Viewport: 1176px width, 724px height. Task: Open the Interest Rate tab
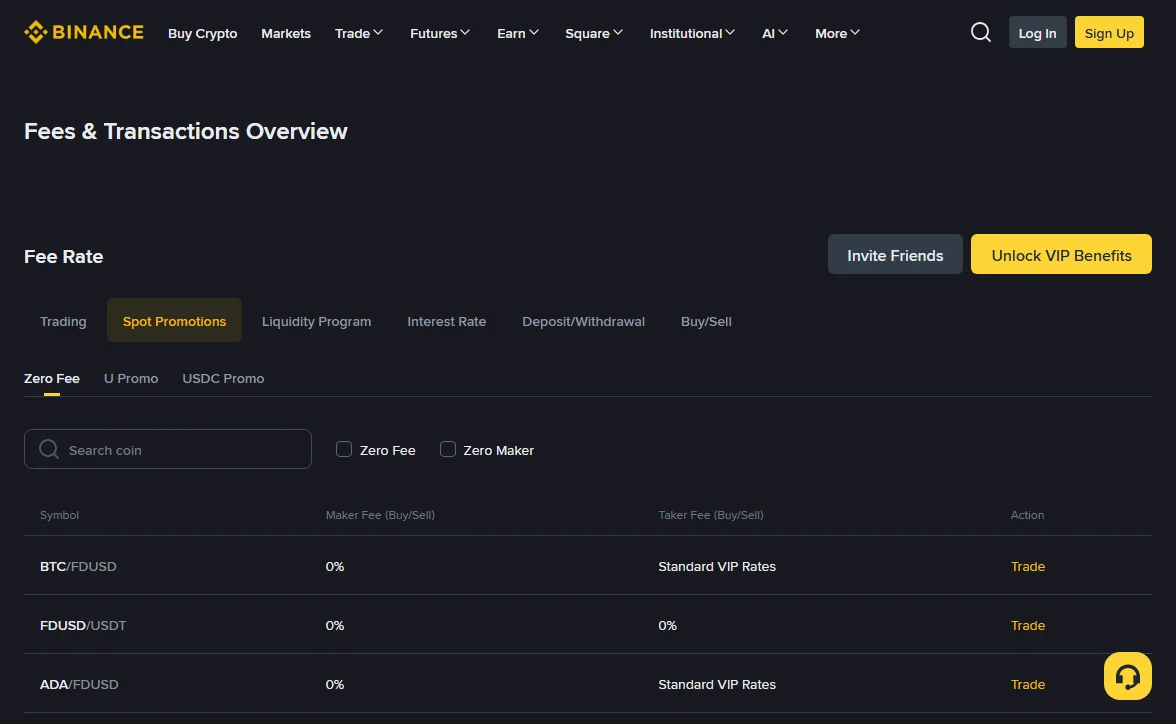446,321
